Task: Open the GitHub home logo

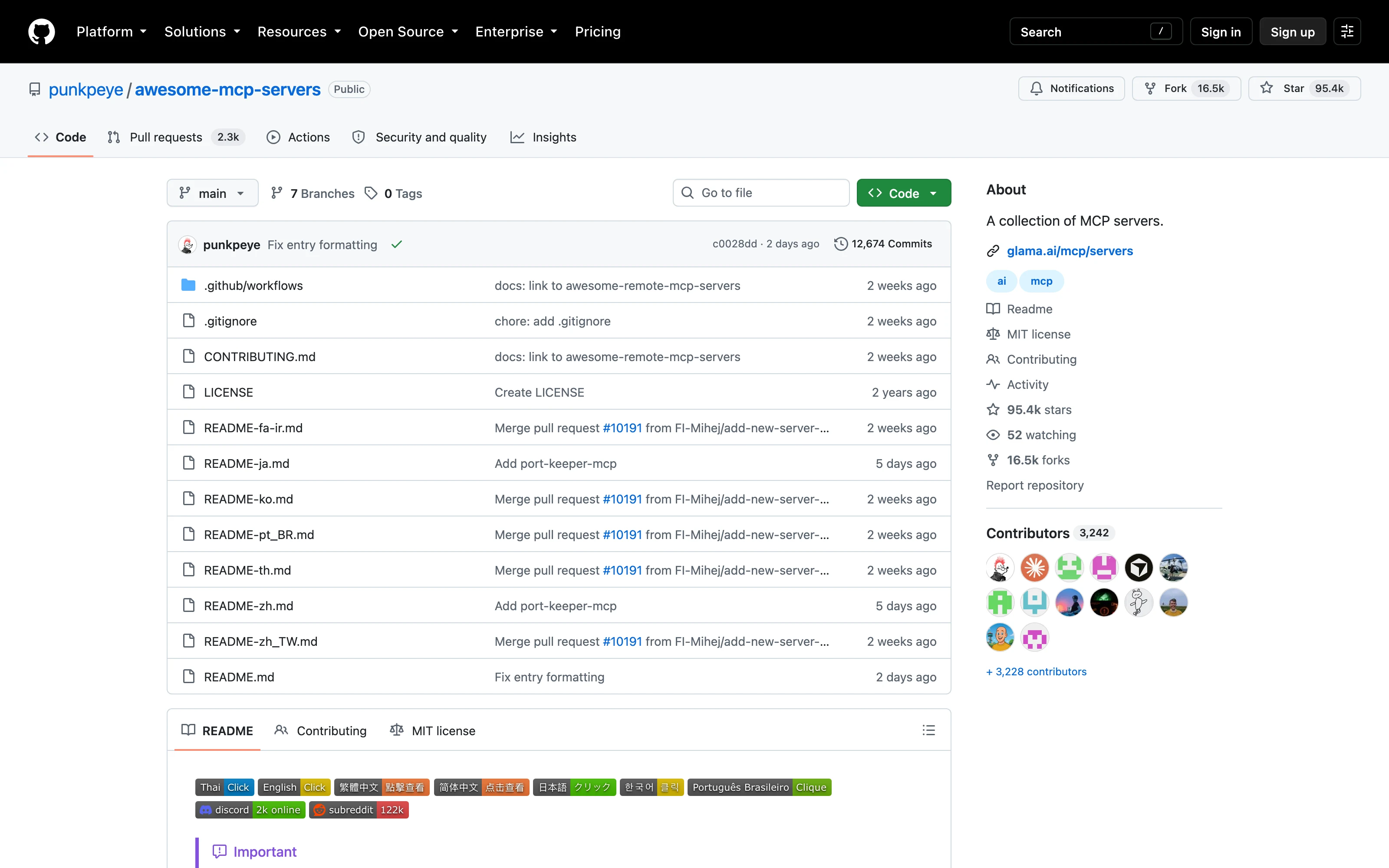Action: 41,32
